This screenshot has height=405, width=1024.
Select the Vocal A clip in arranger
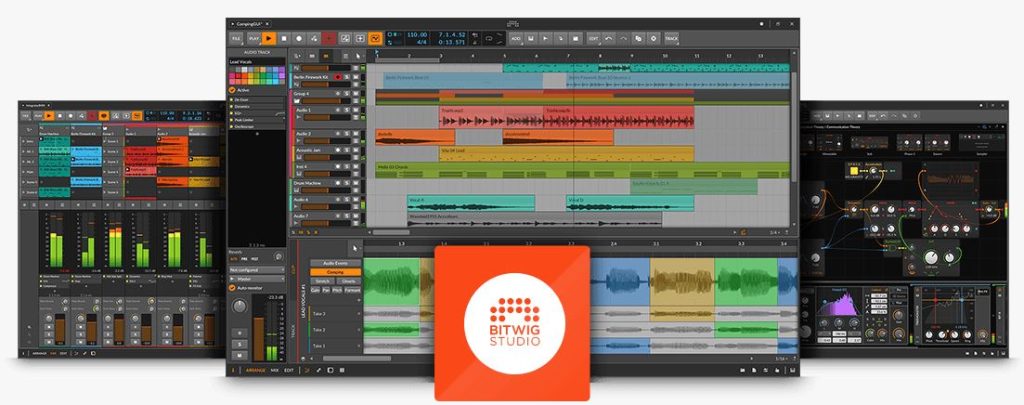(x=471, y=202)
